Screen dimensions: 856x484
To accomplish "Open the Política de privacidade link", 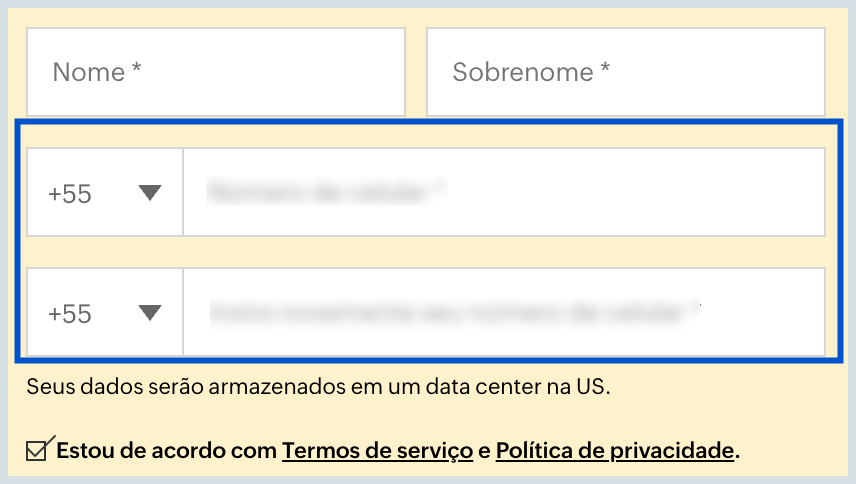I will (615, 451).
